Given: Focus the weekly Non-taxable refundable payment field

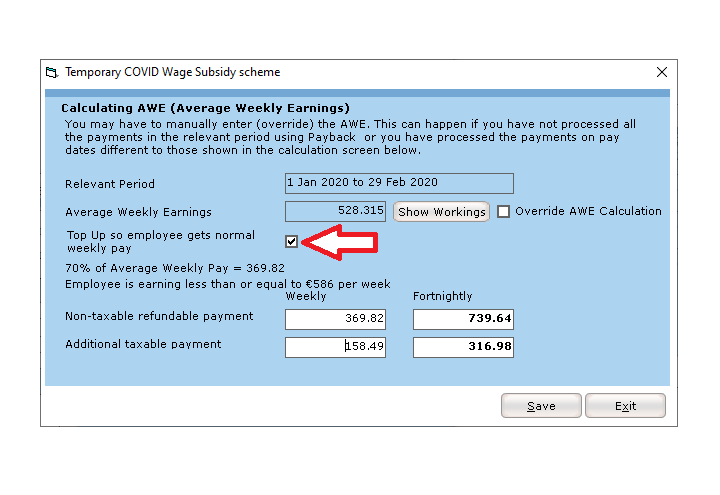Looking at the screenshot, I should click(335, 319).
